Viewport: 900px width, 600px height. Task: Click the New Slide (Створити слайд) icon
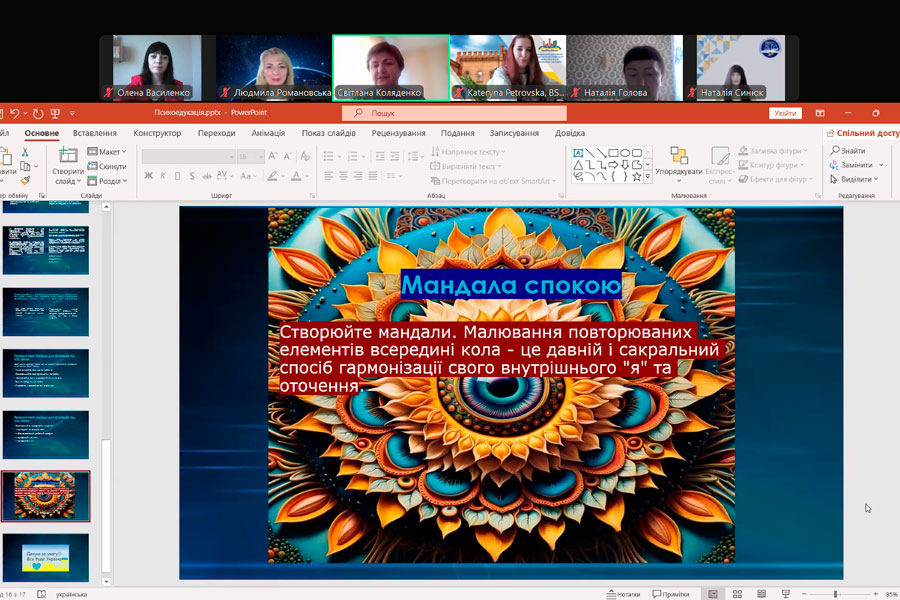pos(68,155)
